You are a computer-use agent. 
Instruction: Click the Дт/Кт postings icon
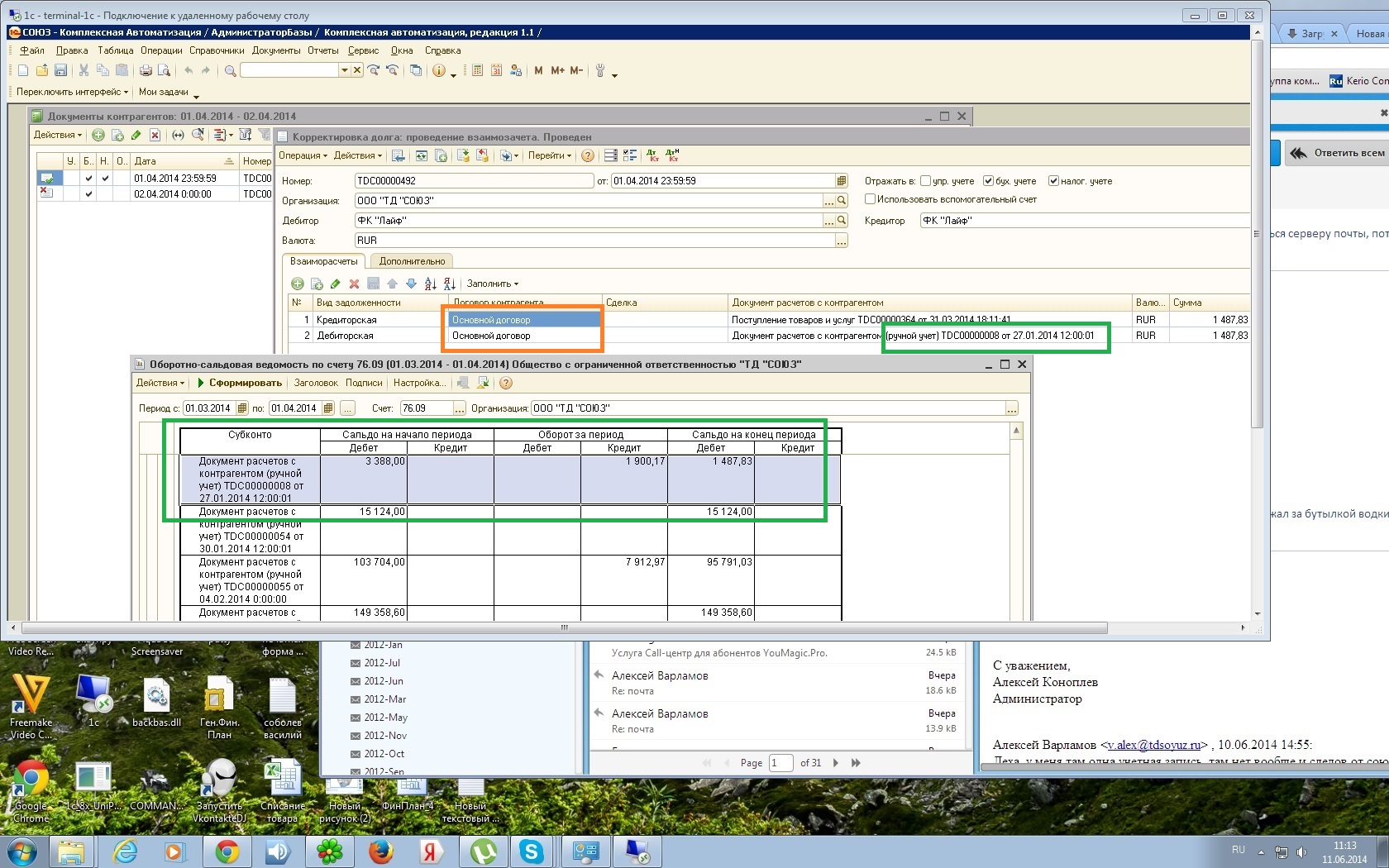(653, 155)
